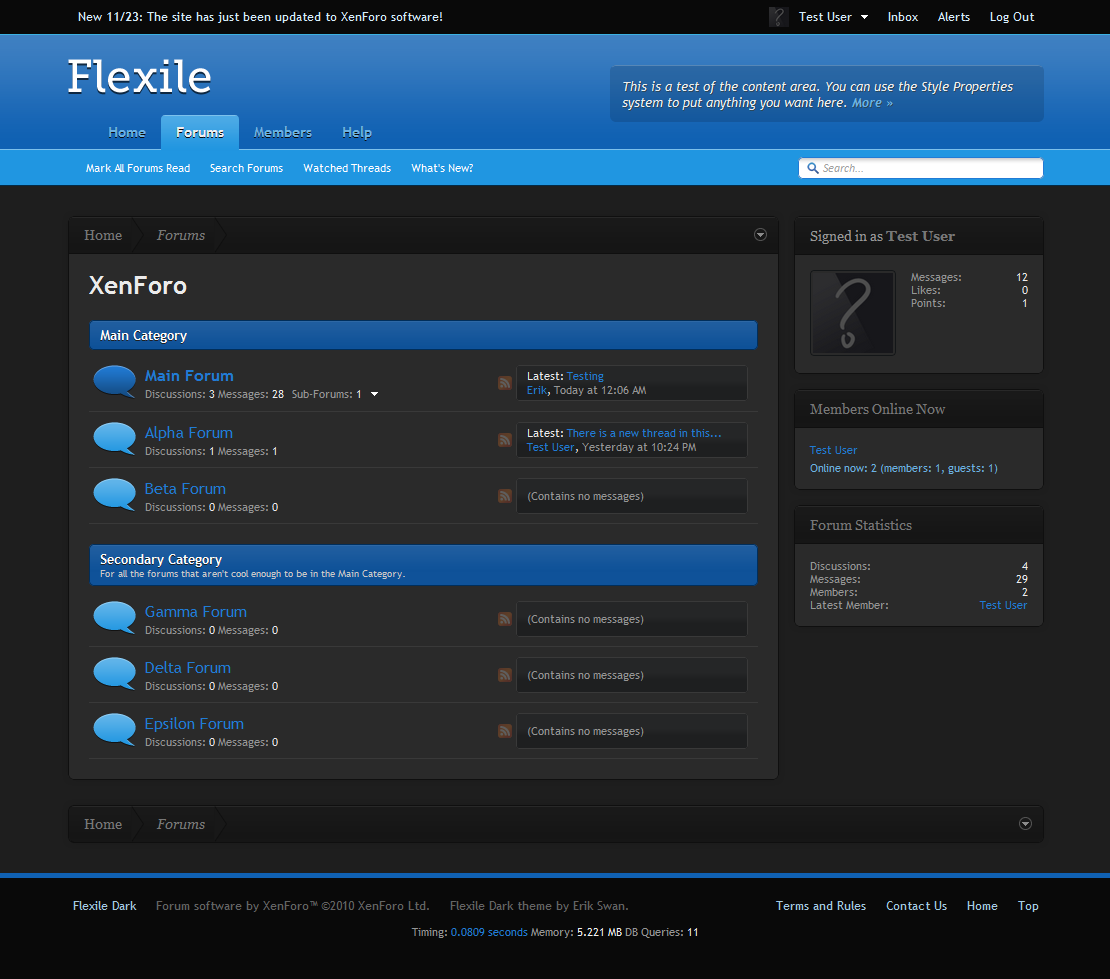Open the Testing thread link
This screenshot has width=1110, height=979.
coord(584,376)
